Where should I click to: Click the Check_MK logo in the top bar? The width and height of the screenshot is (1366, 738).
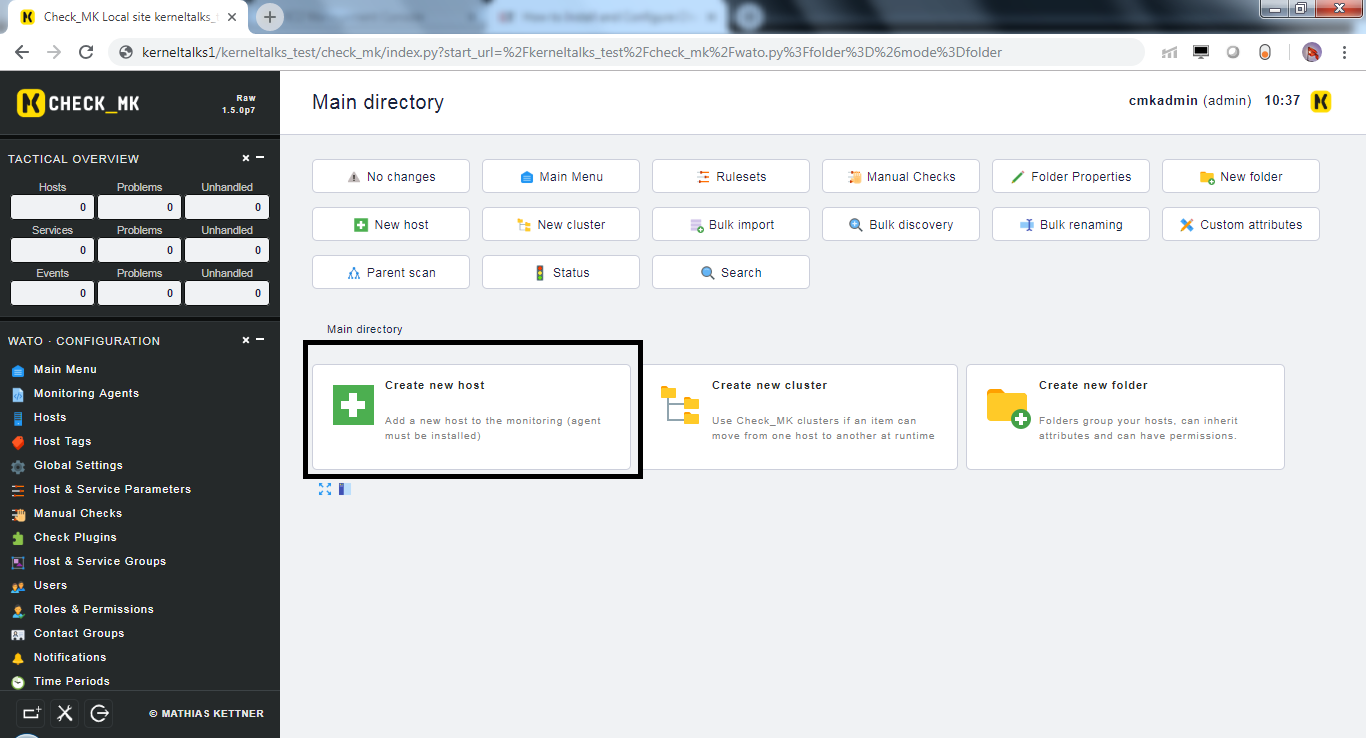click(x=77, y=102)
